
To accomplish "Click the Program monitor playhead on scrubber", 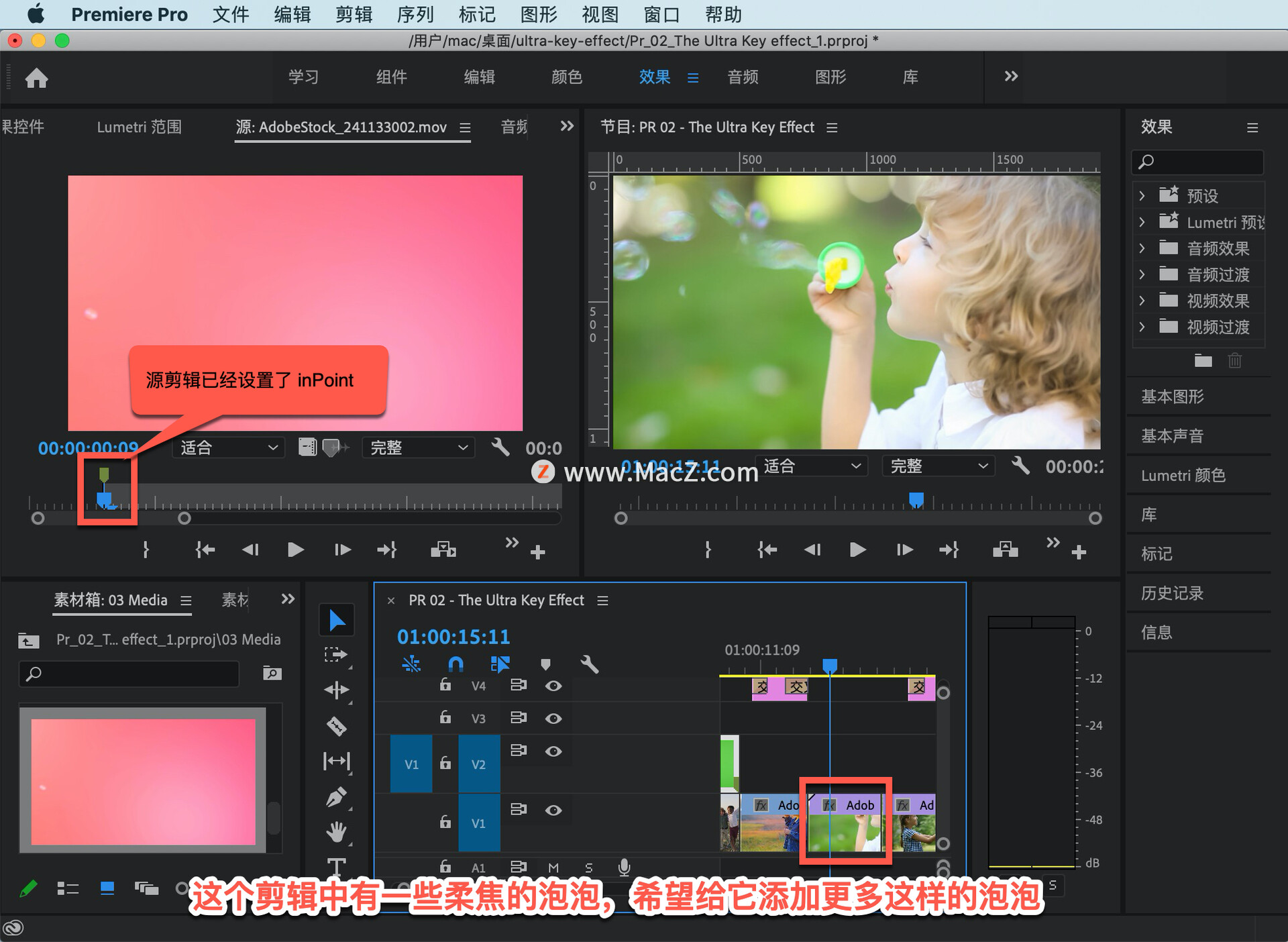I will tap(916, 501).
